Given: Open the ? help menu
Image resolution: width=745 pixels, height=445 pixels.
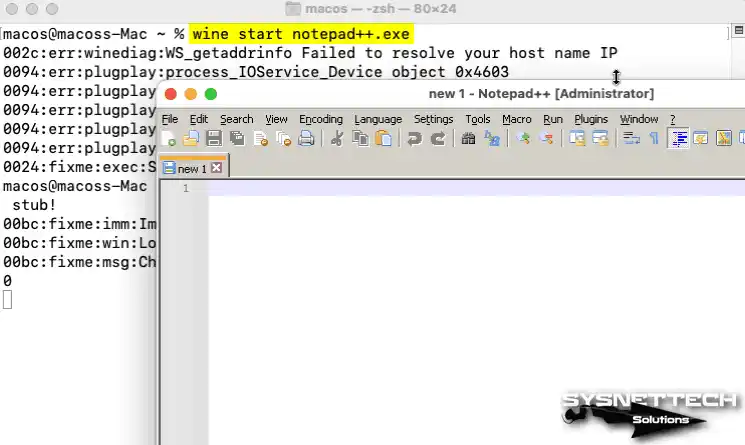Looking at the screenshot, I should [x=672, y=119].
